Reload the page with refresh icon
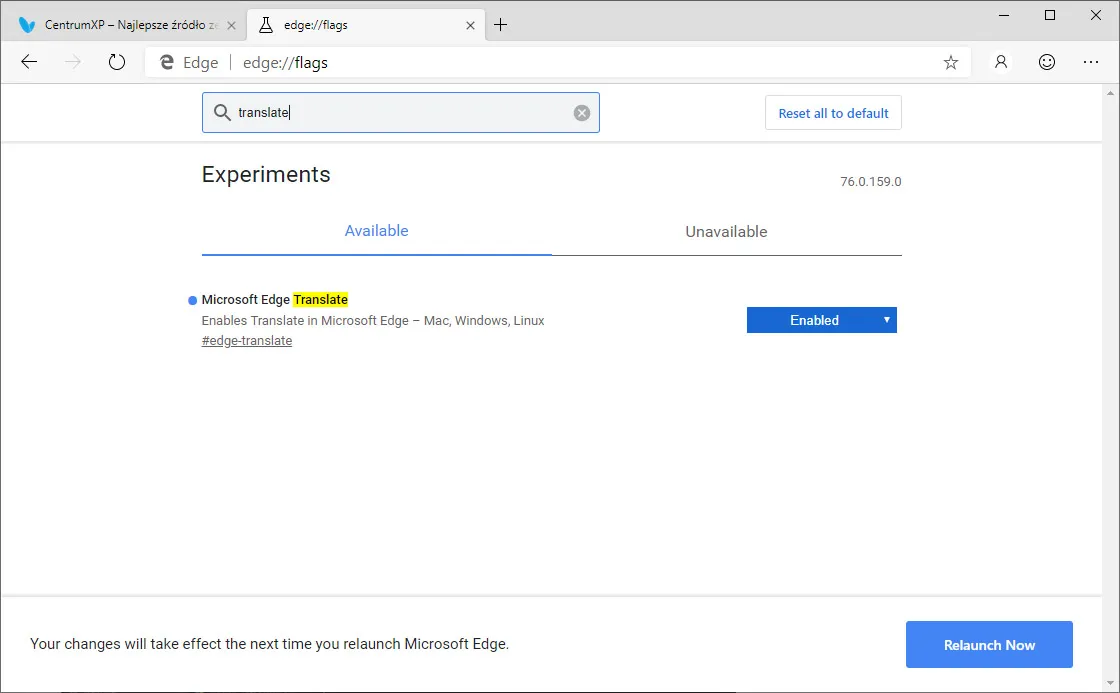This screenshot has height=693, width=1120. tap(116, 62)
